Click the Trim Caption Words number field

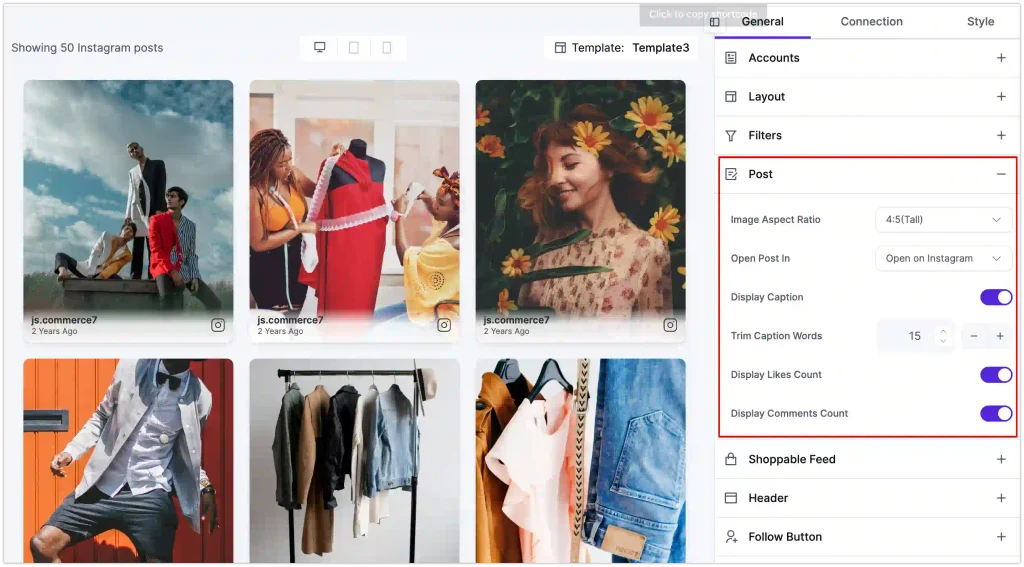tap(915, 336)
